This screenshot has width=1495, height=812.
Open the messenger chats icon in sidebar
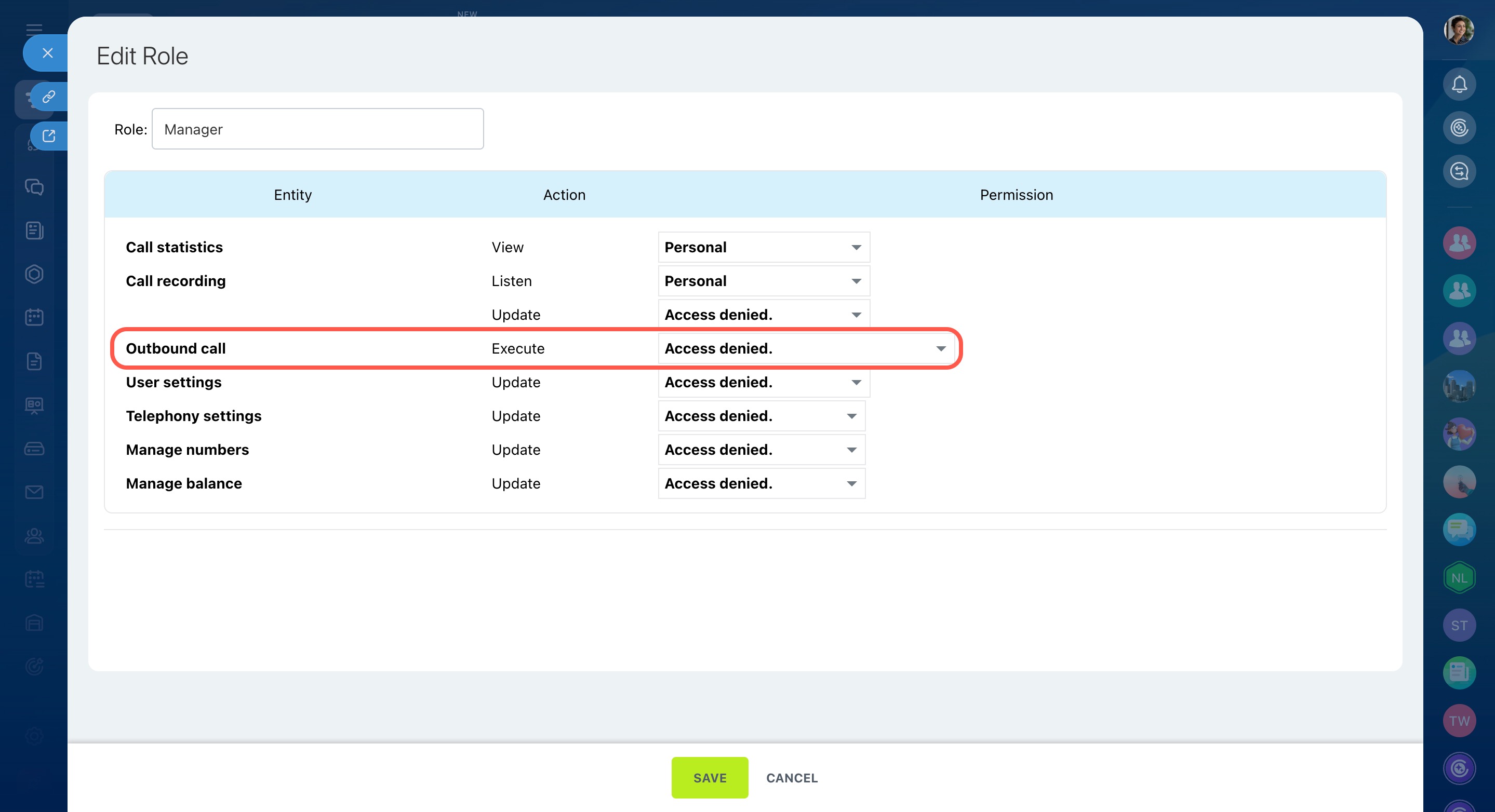click(x=34, y=187)
